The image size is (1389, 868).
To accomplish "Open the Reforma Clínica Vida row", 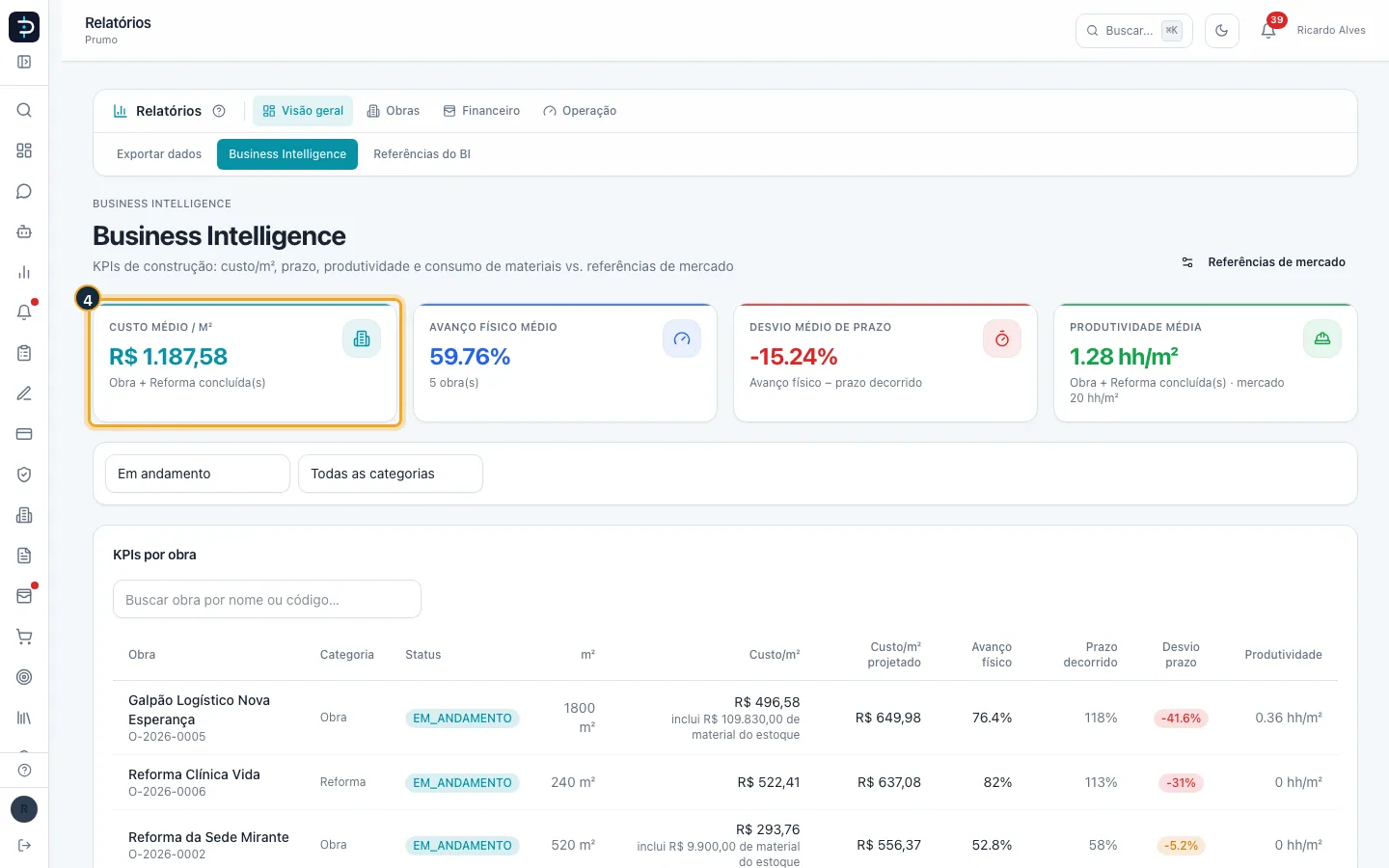I will pyautogui.click(x=725, y=782).
